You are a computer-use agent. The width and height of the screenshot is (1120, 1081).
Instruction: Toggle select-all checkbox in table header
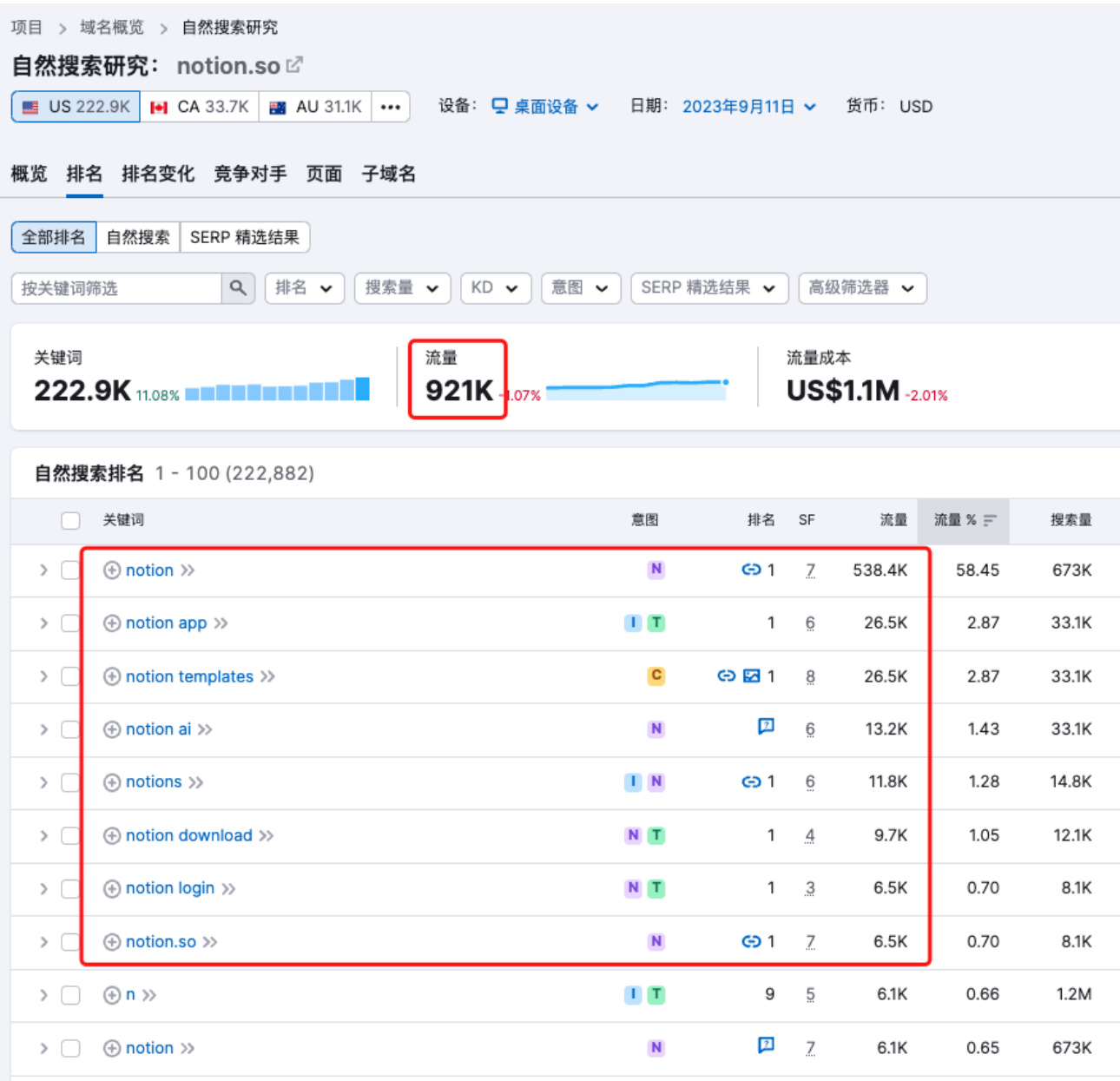coord(71,520)
